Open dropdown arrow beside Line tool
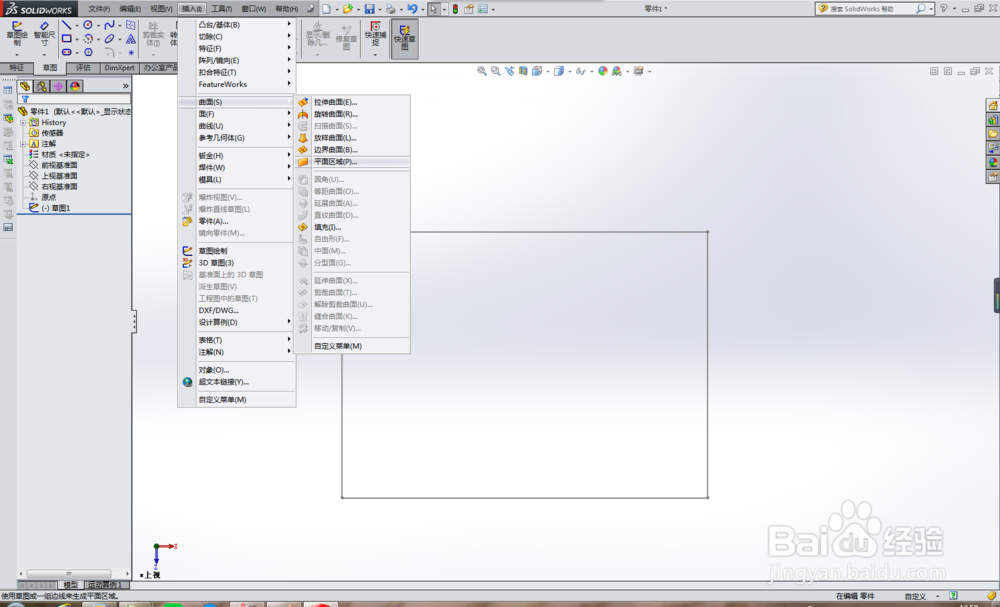Screen dimensions: 1000x607 click(x=77, y=26)
